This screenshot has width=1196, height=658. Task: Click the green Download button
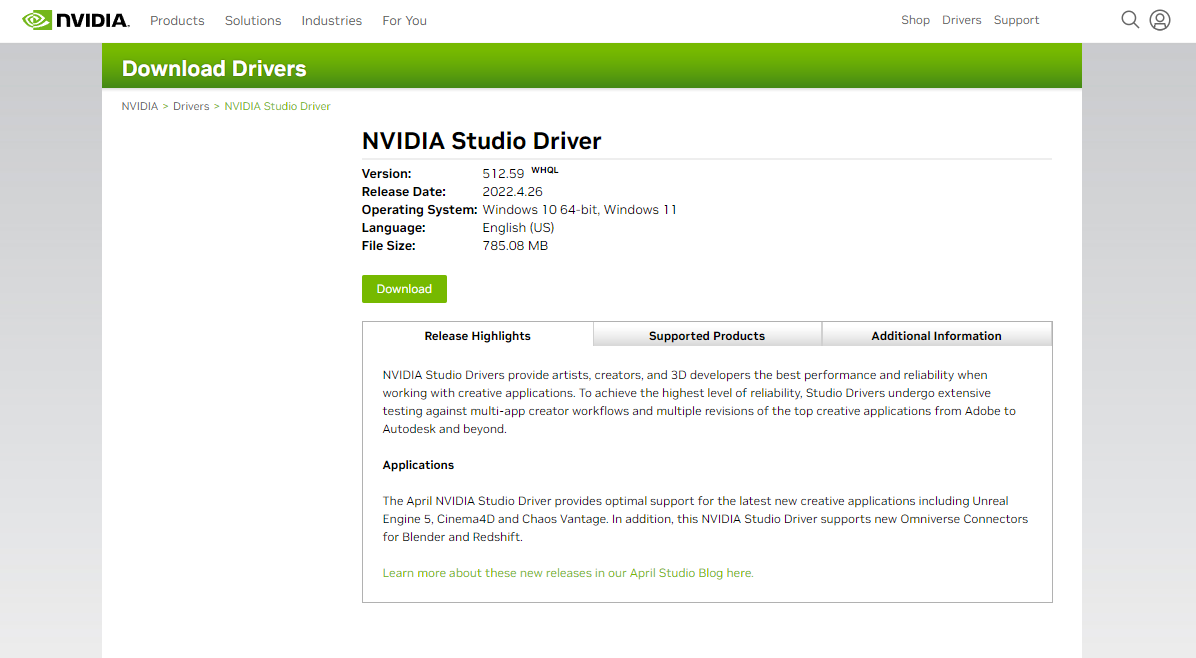[404, 289]
